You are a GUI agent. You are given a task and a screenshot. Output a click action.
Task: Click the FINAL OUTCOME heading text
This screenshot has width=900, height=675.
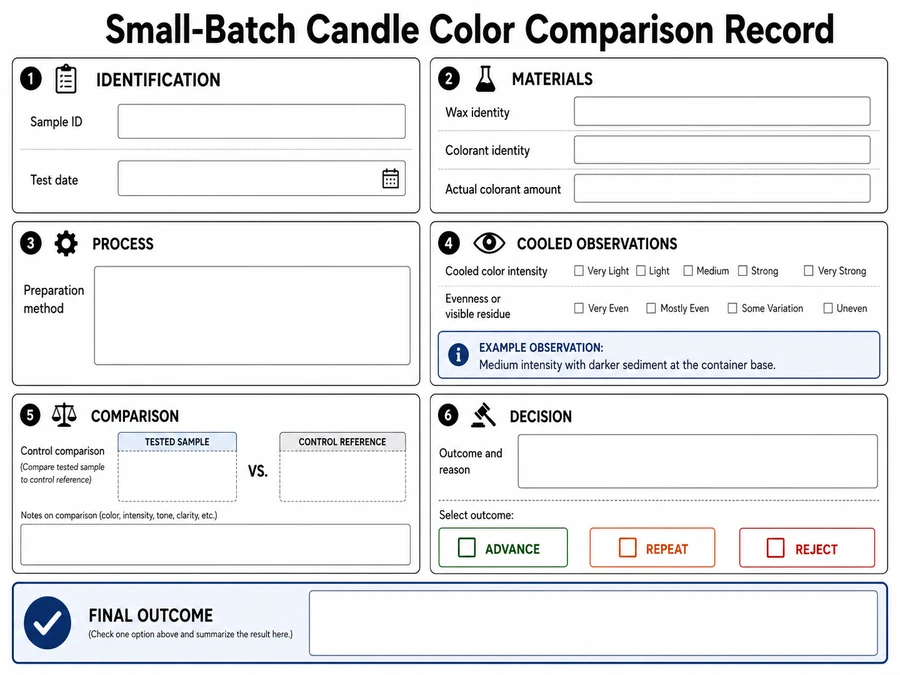(150, 615)
